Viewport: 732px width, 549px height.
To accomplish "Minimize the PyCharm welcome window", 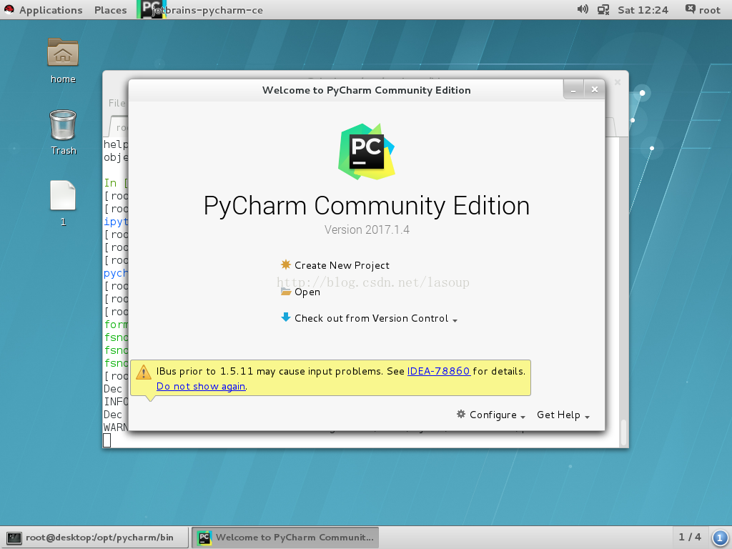I will click(x=573, y=90).
